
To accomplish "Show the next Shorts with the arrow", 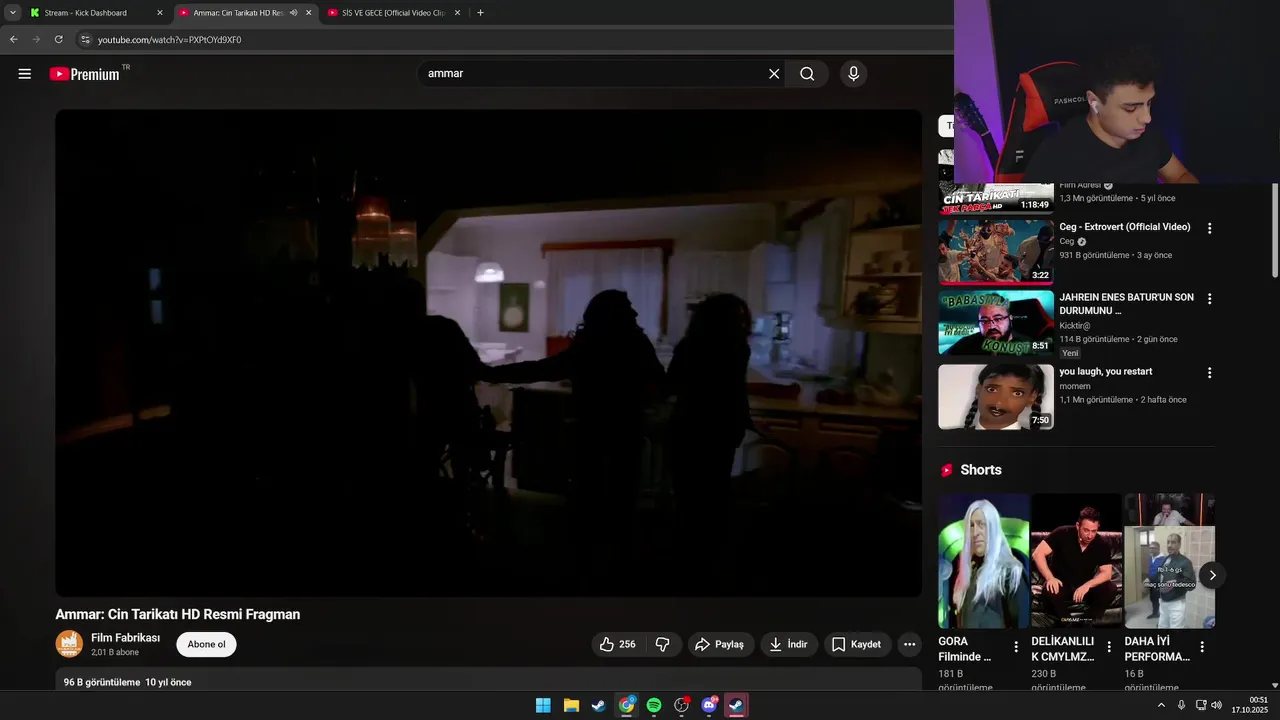I will [x=1212, y=575].
